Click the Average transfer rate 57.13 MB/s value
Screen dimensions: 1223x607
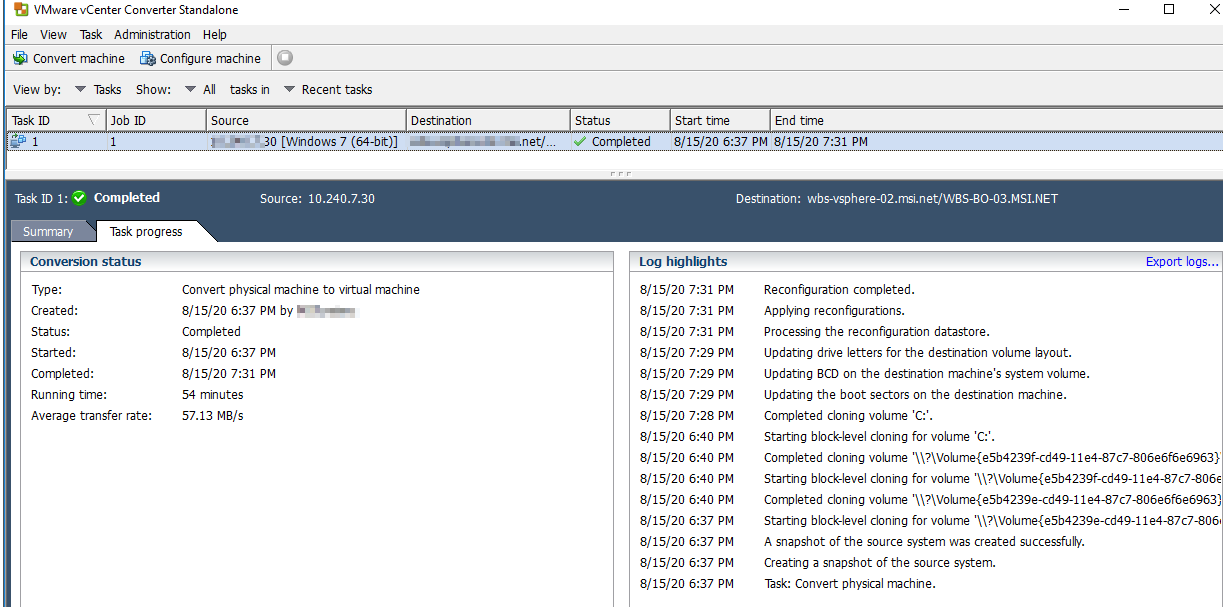click(x=212, y=416)
